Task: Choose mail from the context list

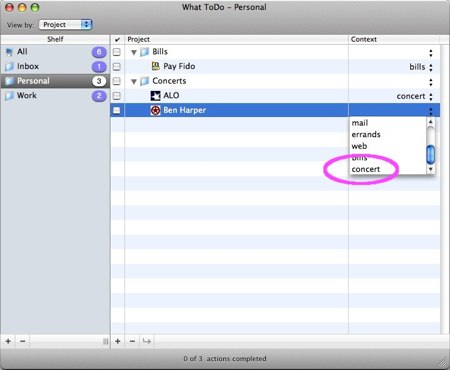Action: click(360, 123)
